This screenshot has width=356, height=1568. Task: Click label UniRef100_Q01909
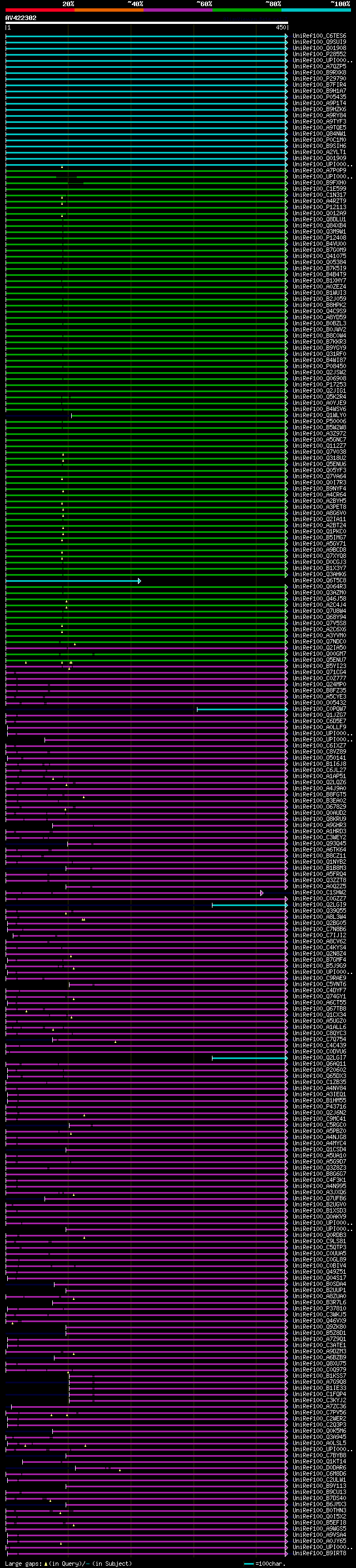tap(319, 159)
